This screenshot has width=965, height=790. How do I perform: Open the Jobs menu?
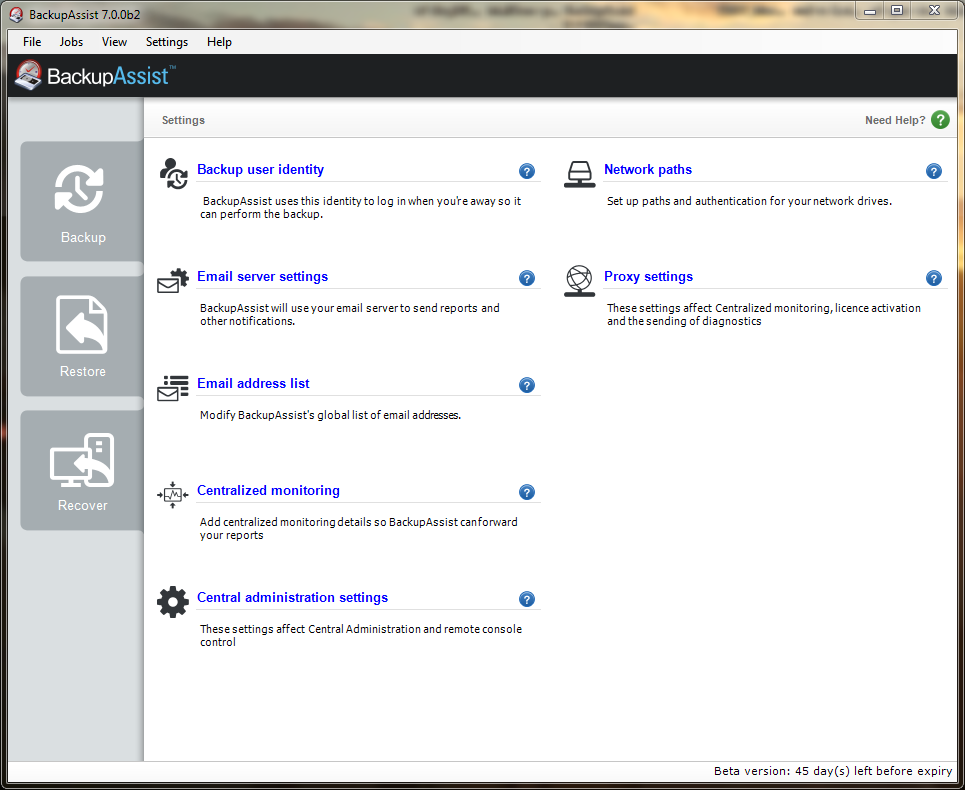[71, 42]
